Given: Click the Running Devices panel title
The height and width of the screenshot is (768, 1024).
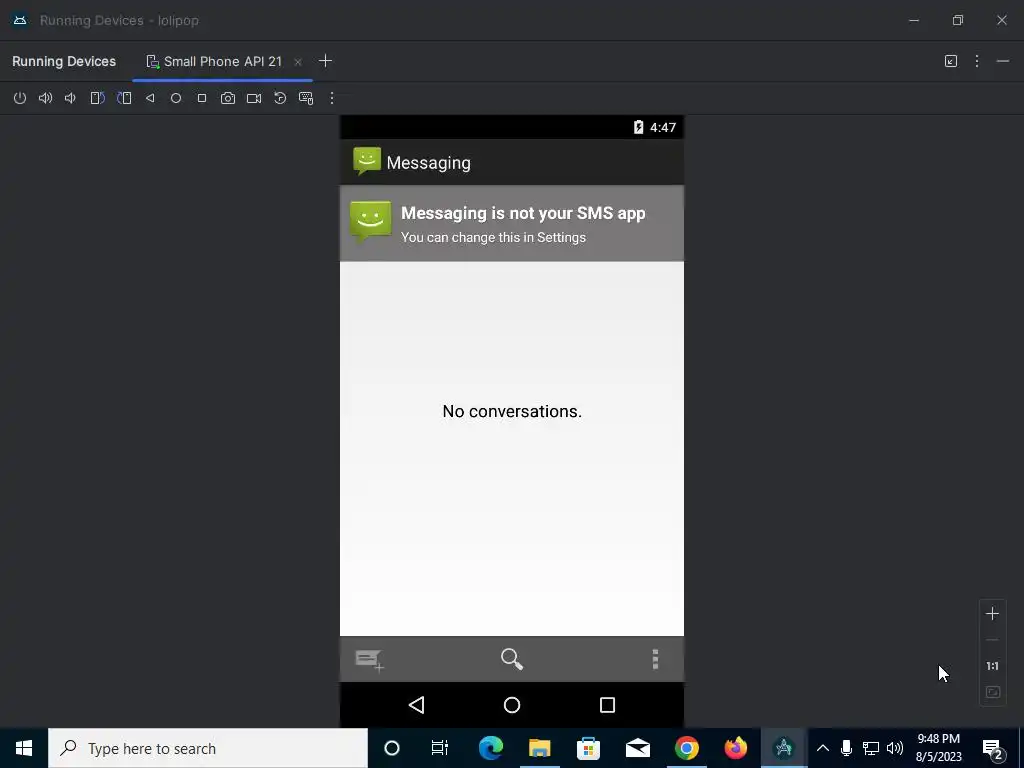Looking at the screenshot, I should point(64,61).
